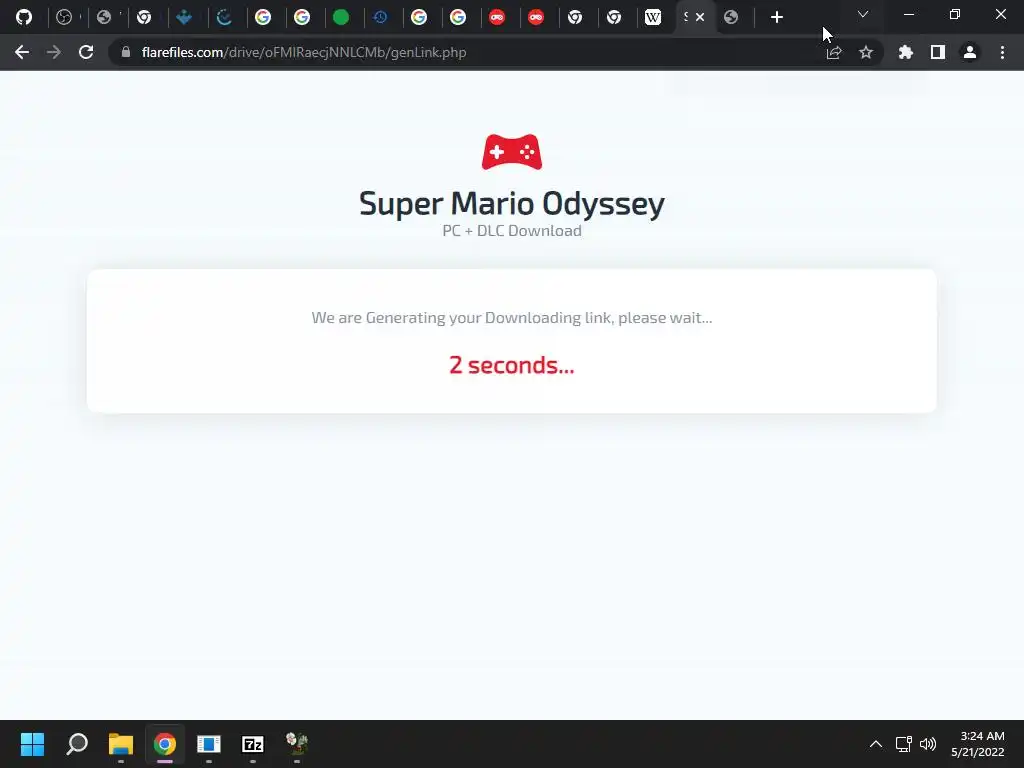Open the 7-Zip app on taskbar
Viewport: 1024px width, 768px height.
tap(253, 744)
